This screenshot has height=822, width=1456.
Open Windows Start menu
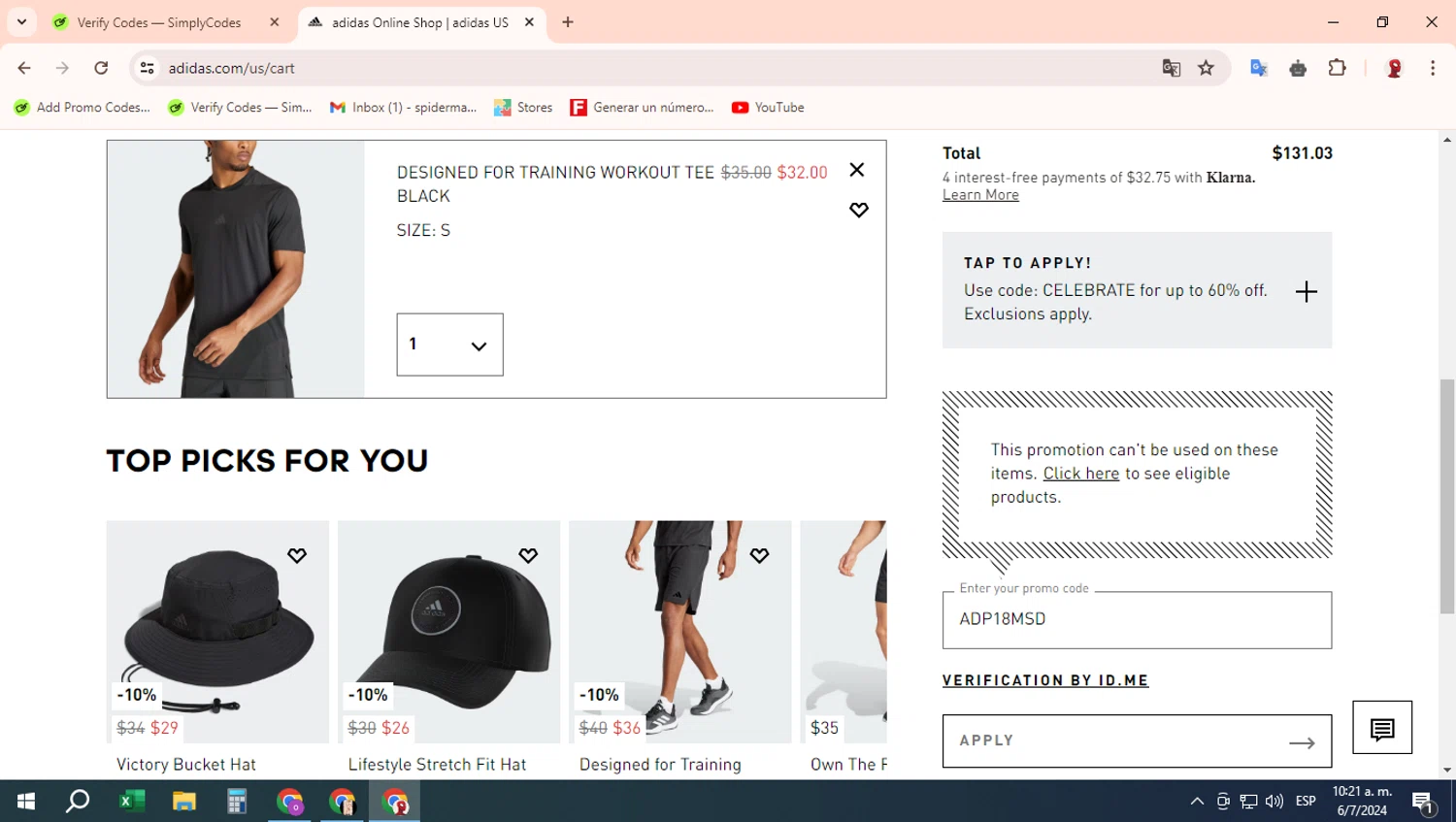[x=26, y=801]
